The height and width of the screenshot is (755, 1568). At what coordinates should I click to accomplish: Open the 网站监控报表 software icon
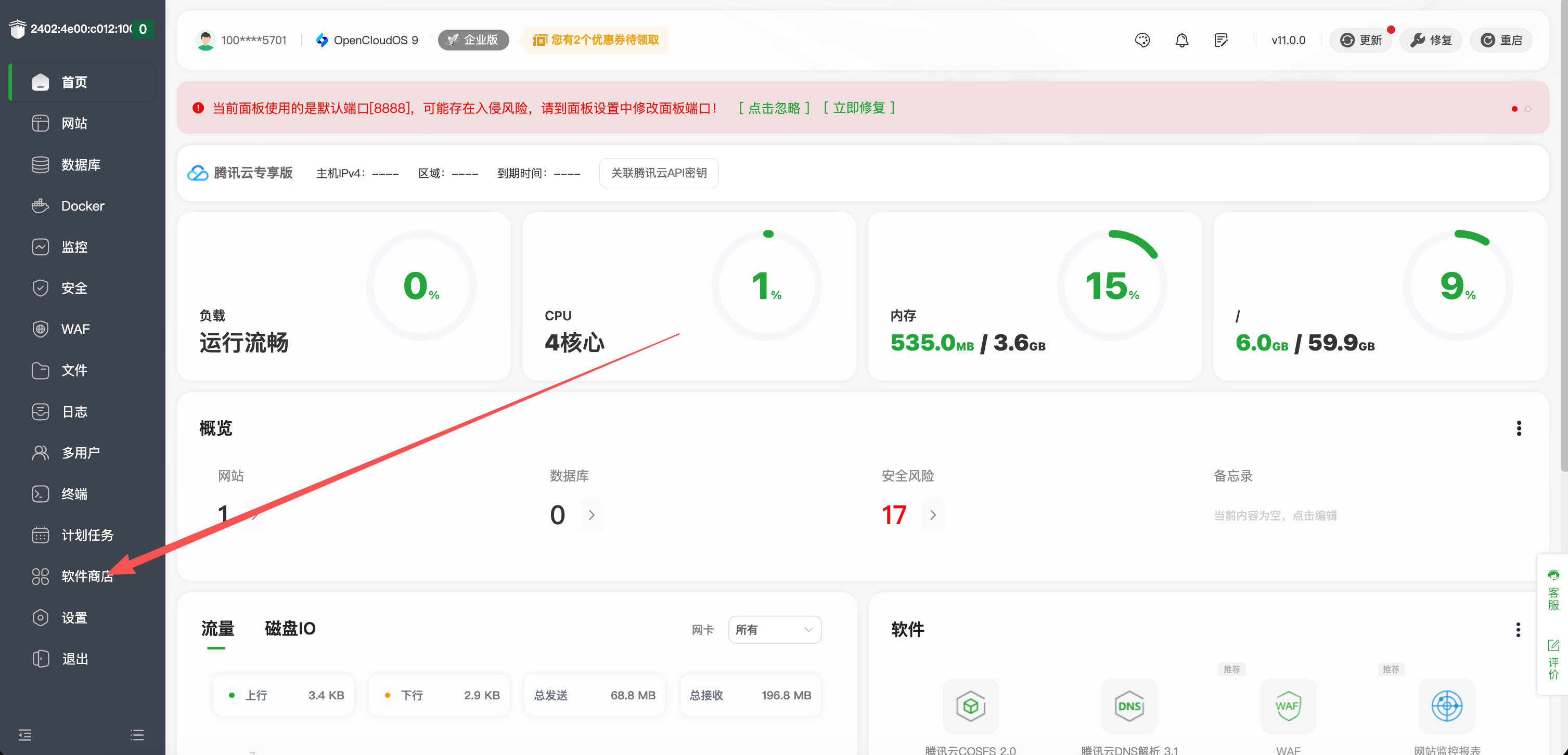[1447, 706]
